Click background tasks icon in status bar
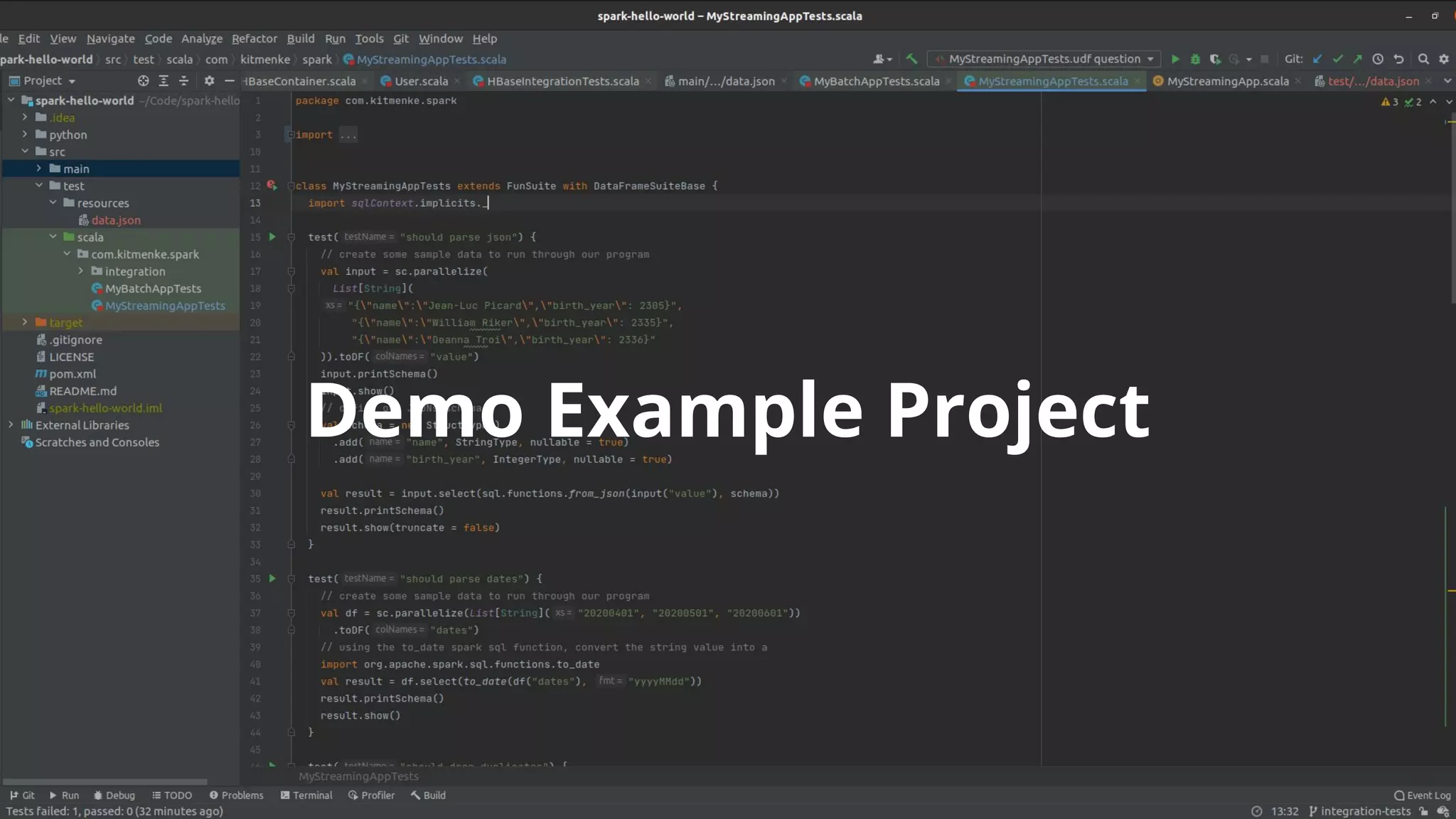The height and width of the screenshot is (819, 1456). [1256, 811]
